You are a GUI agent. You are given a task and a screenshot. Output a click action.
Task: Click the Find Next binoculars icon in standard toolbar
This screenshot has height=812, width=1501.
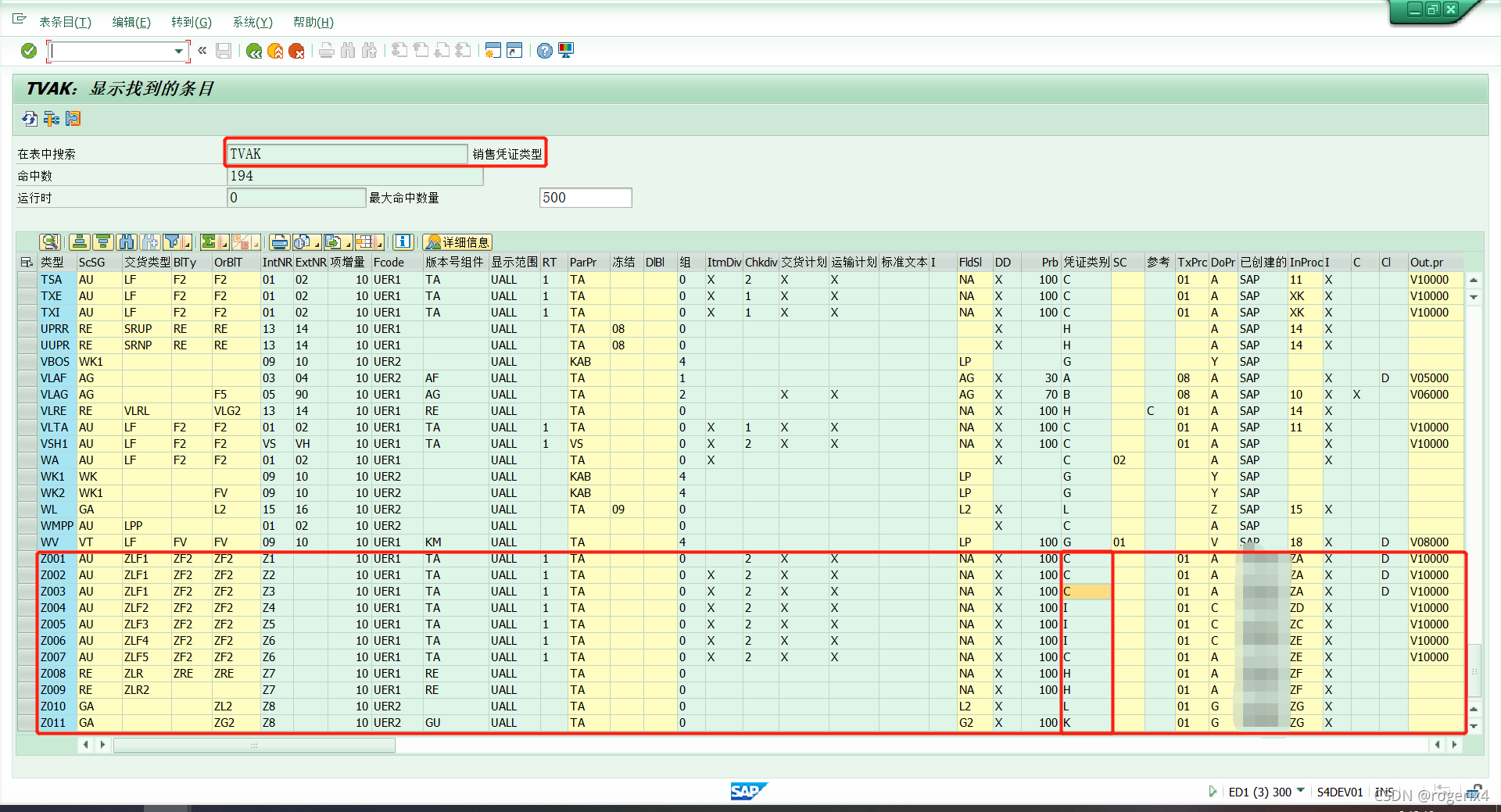(369, 51)
